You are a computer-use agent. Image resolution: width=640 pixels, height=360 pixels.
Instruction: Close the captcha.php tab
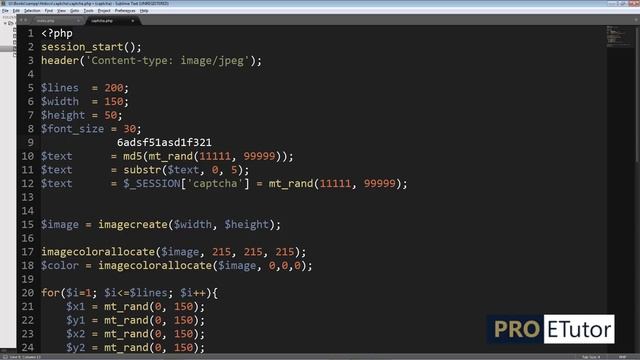tap(133, 20)
